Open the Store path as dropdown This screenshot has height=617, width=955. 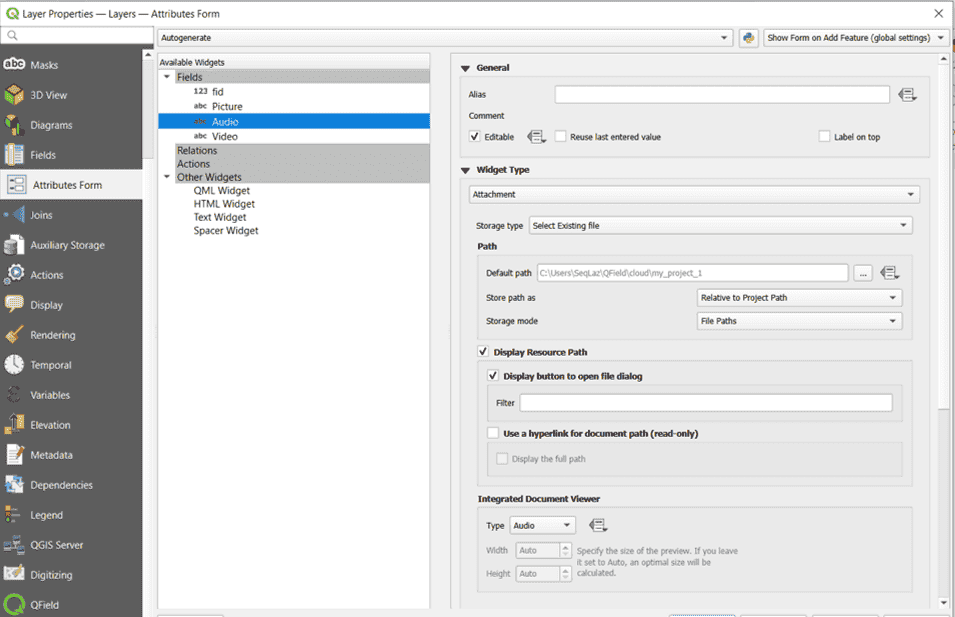tap(798, 298)
